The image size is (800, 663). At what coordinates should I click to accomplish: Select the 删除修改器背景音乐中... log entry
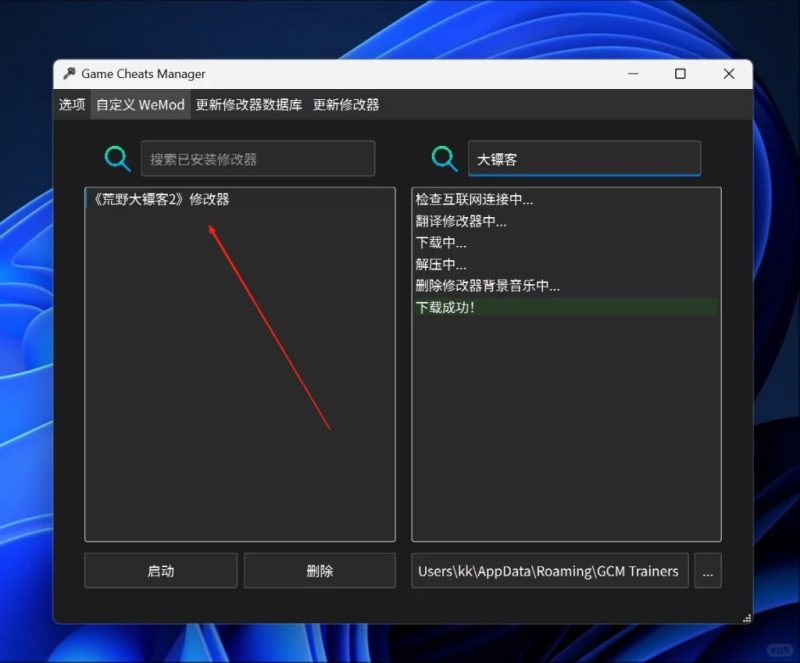[x=485, y=285]
